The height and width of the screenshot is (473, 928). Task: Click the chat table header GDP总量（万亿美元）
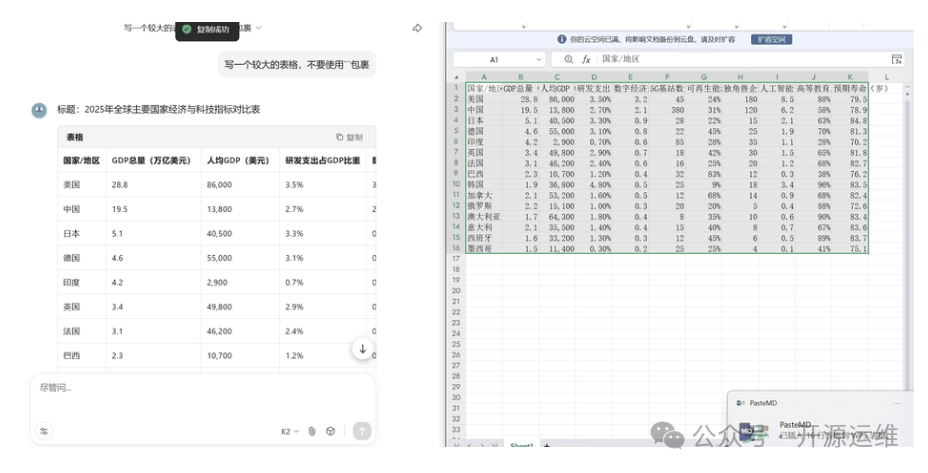(151, 160)
